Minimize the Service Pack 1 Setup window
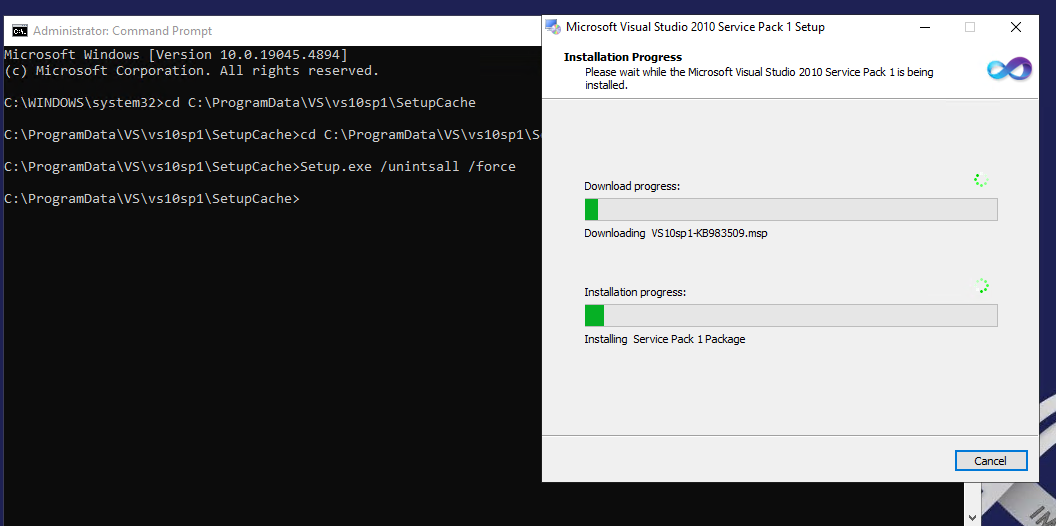 [x=924, y=27]
